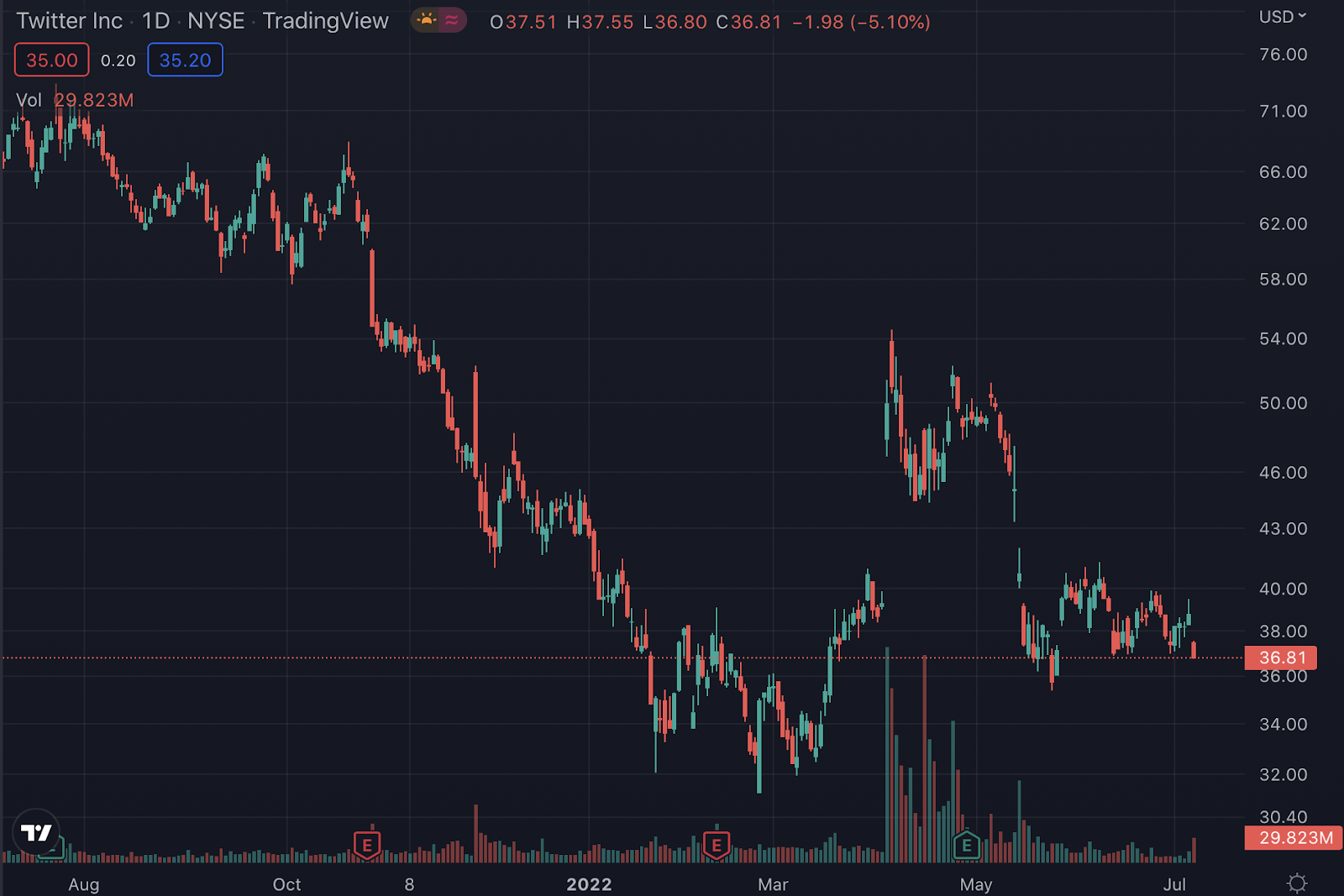This screenshot has height=896, width=1344.
Task: Open the green earnings marker near May
Action: pos(967,844)
